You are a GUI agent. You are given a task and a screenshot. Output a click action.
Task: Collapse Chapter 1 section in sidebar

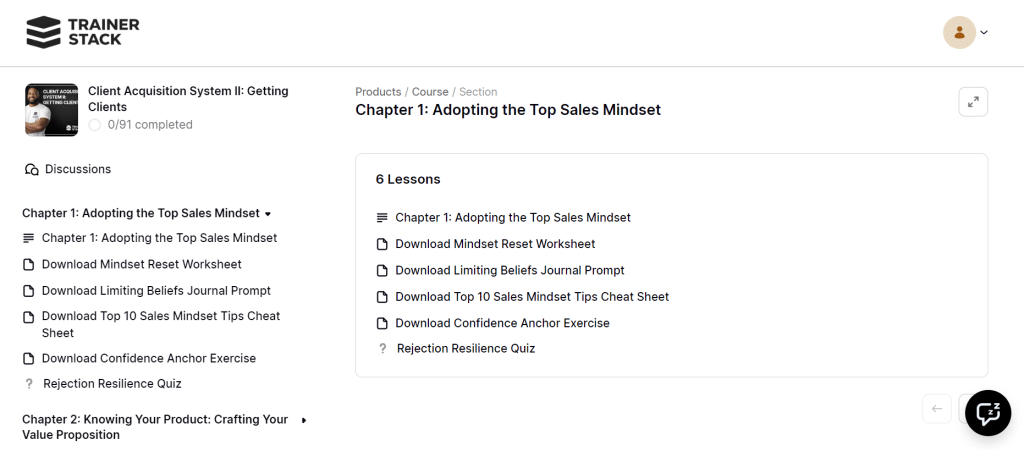[x=267, y=213]
